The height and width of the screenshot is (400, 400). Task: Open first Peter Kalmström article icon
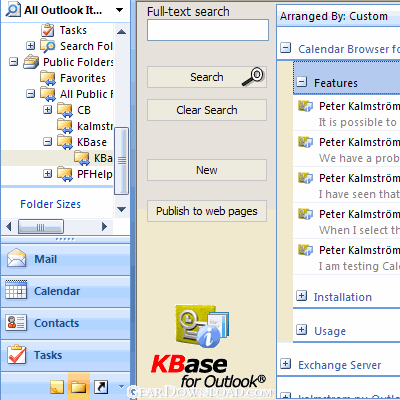tap(305, 106)
